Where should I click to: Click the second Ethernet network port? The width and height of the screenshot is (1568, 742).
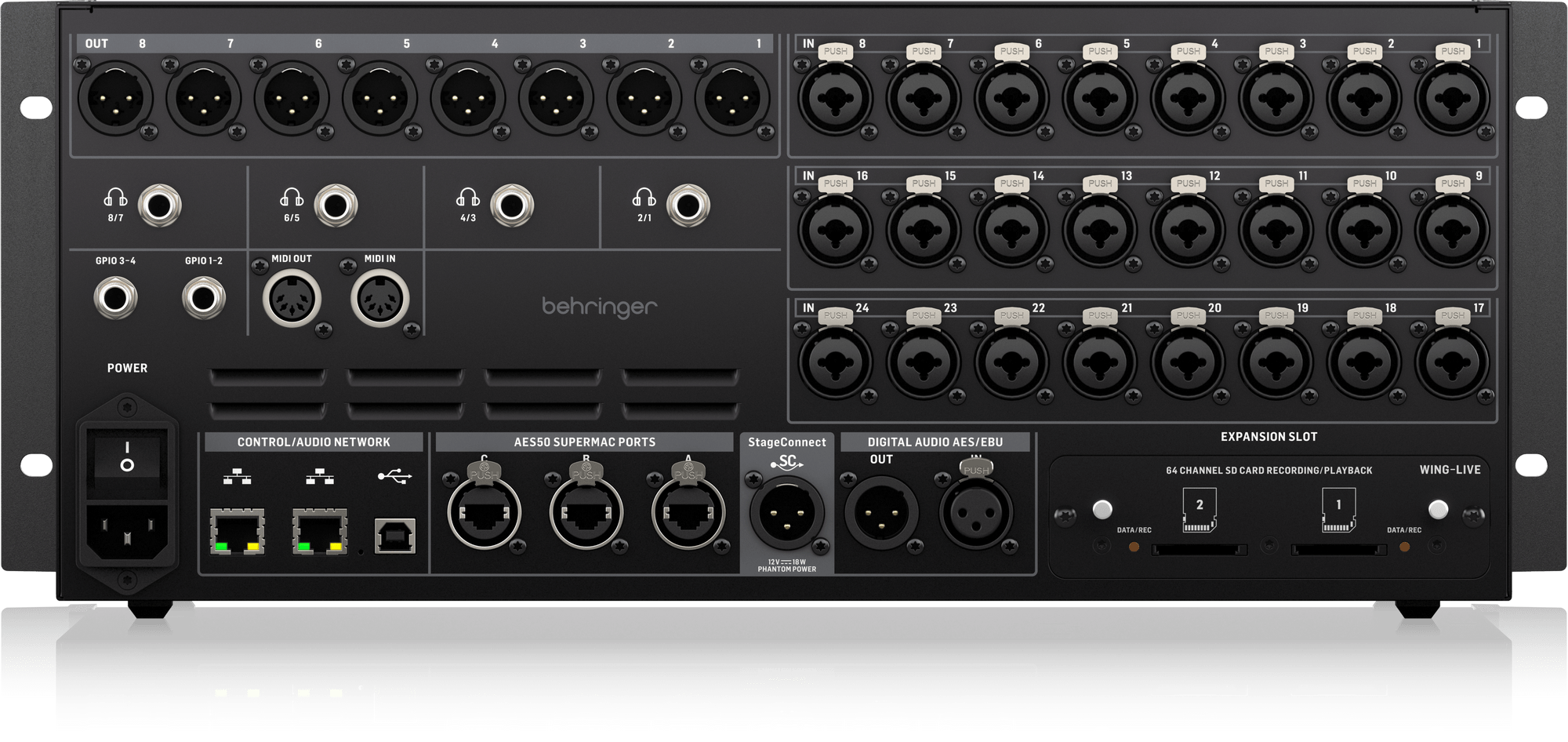click(x=320, y=531)
